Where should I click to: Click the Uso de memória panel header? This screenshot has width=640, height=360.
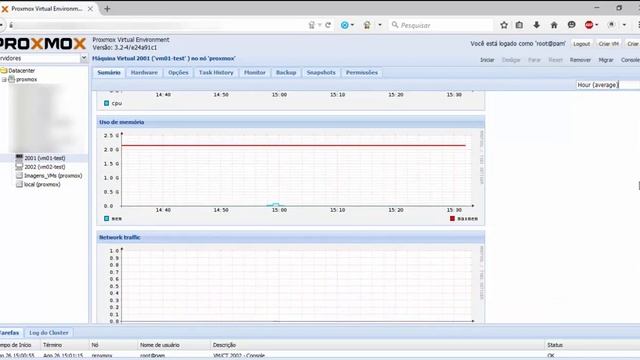coord(291,122)
